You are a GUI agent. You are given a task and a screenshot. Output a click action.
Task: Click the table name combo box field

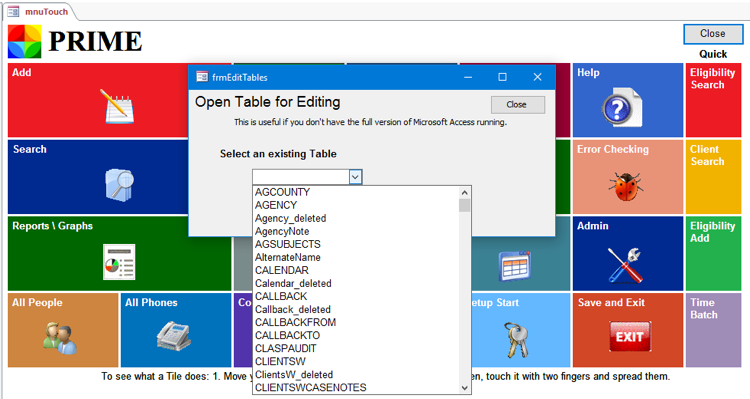pyautogui.click(x=301, y=177)
